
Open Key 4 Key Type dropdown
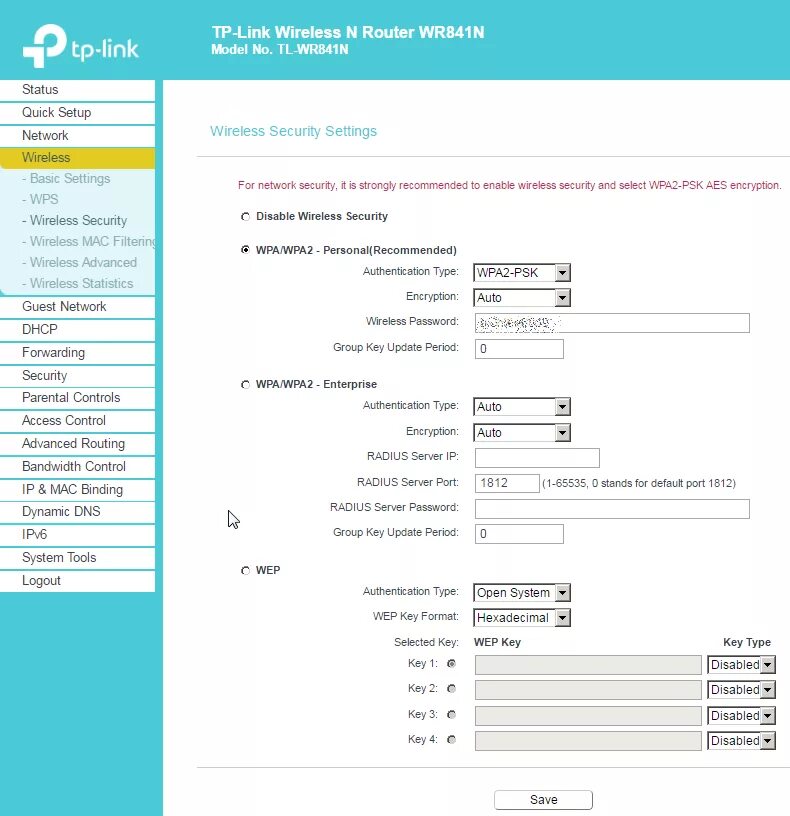741,741
